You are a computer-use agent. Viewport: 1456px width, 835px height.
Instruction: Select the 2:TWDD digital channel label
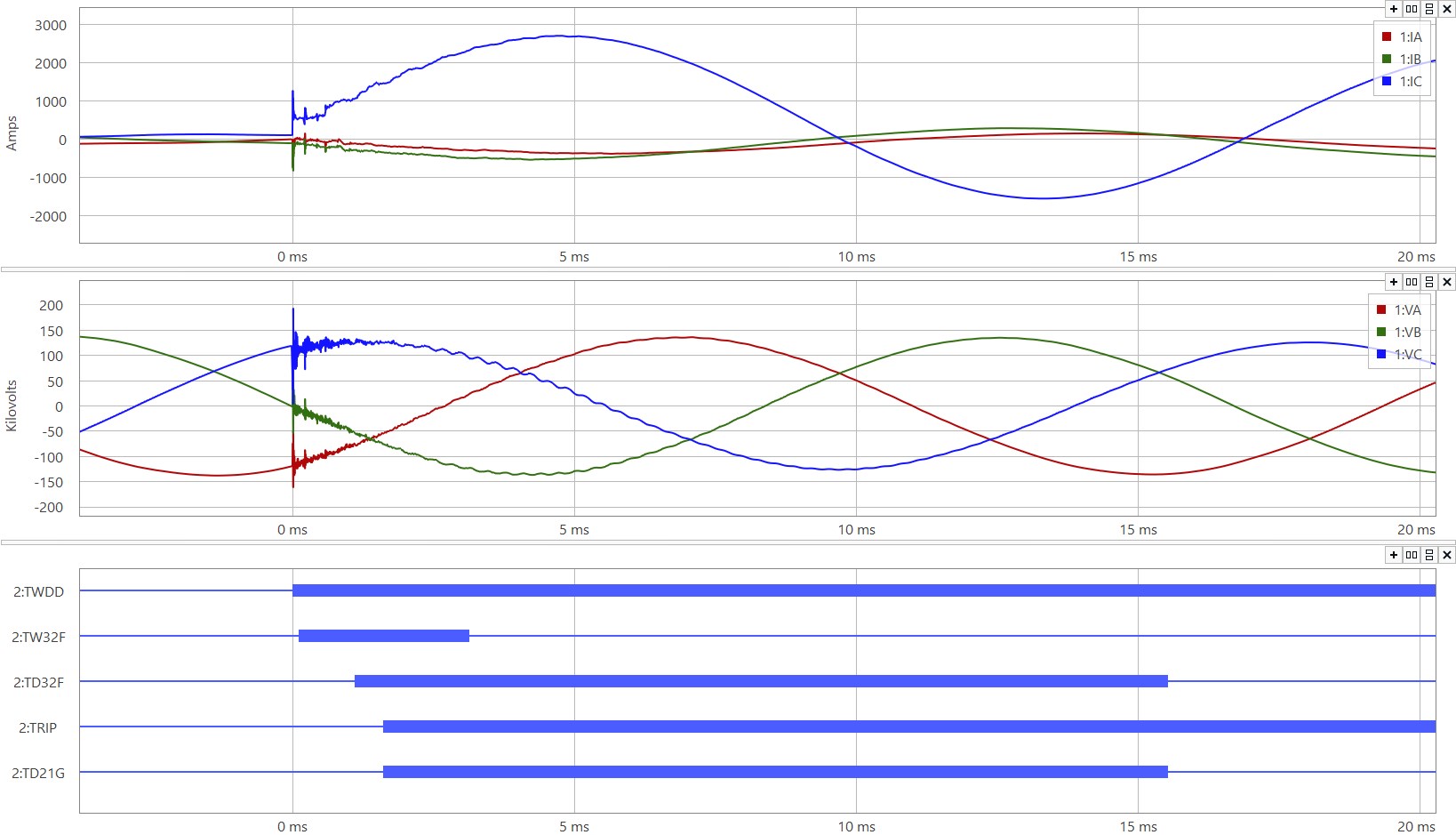click(x=38, y=592)
